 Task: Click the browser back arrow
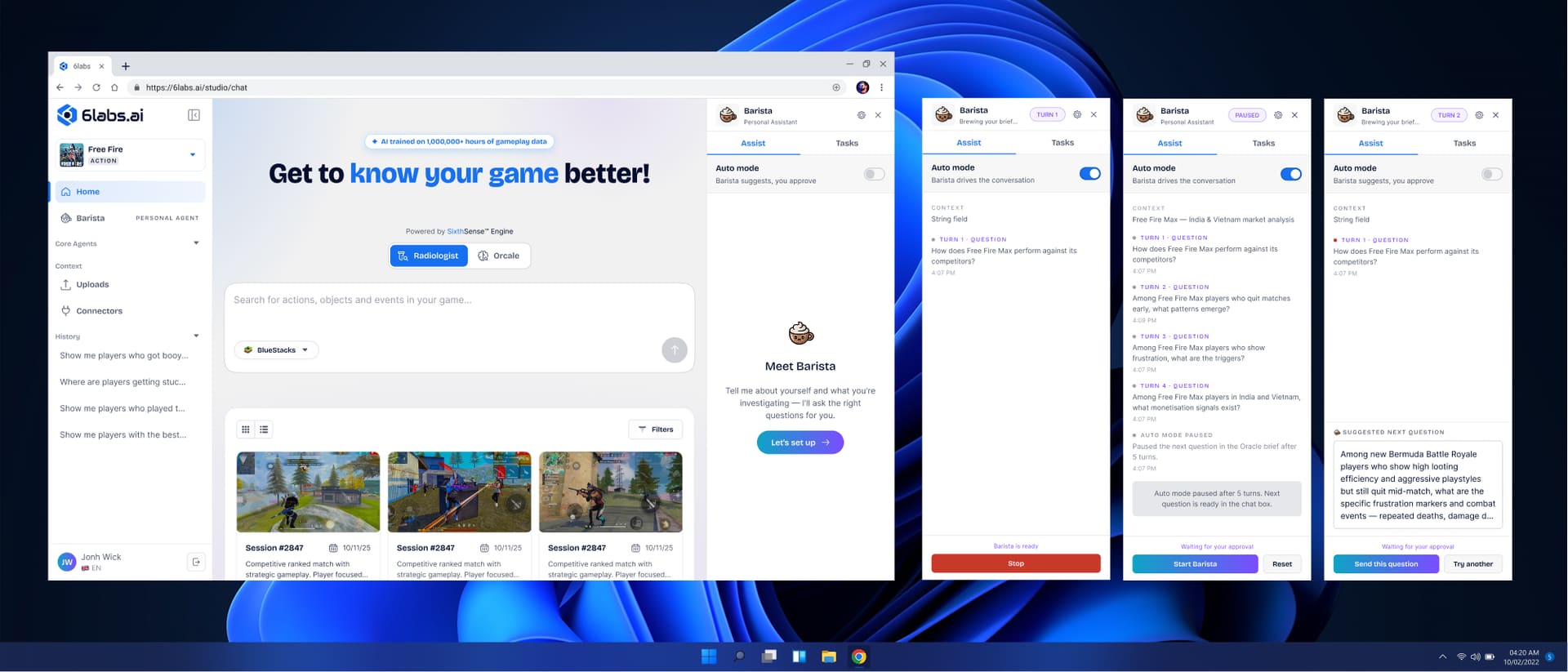coord(60,87)
